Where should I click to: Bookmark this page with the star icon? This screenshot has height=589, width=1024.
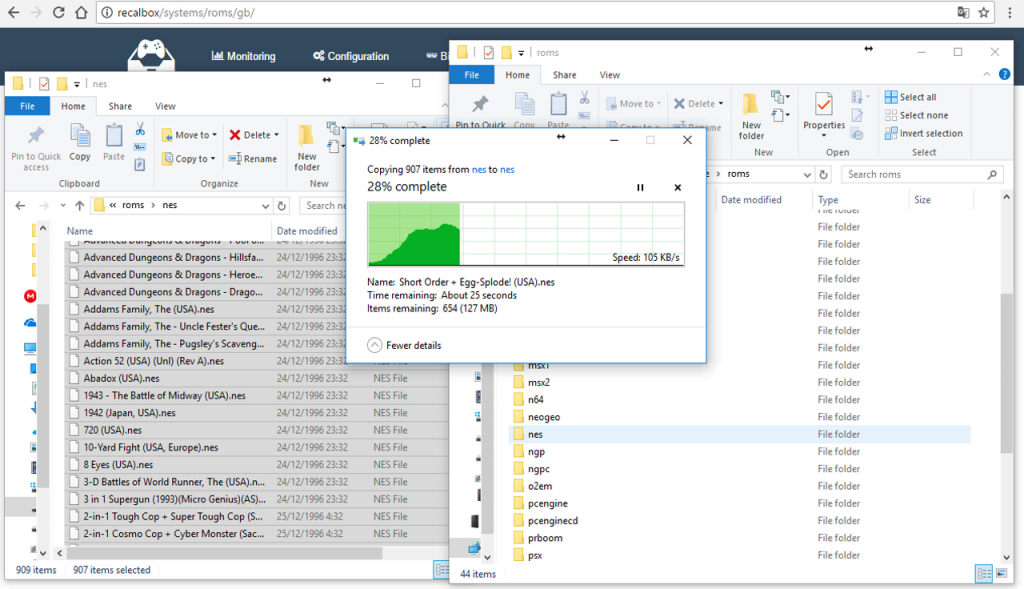coord(984,12)
